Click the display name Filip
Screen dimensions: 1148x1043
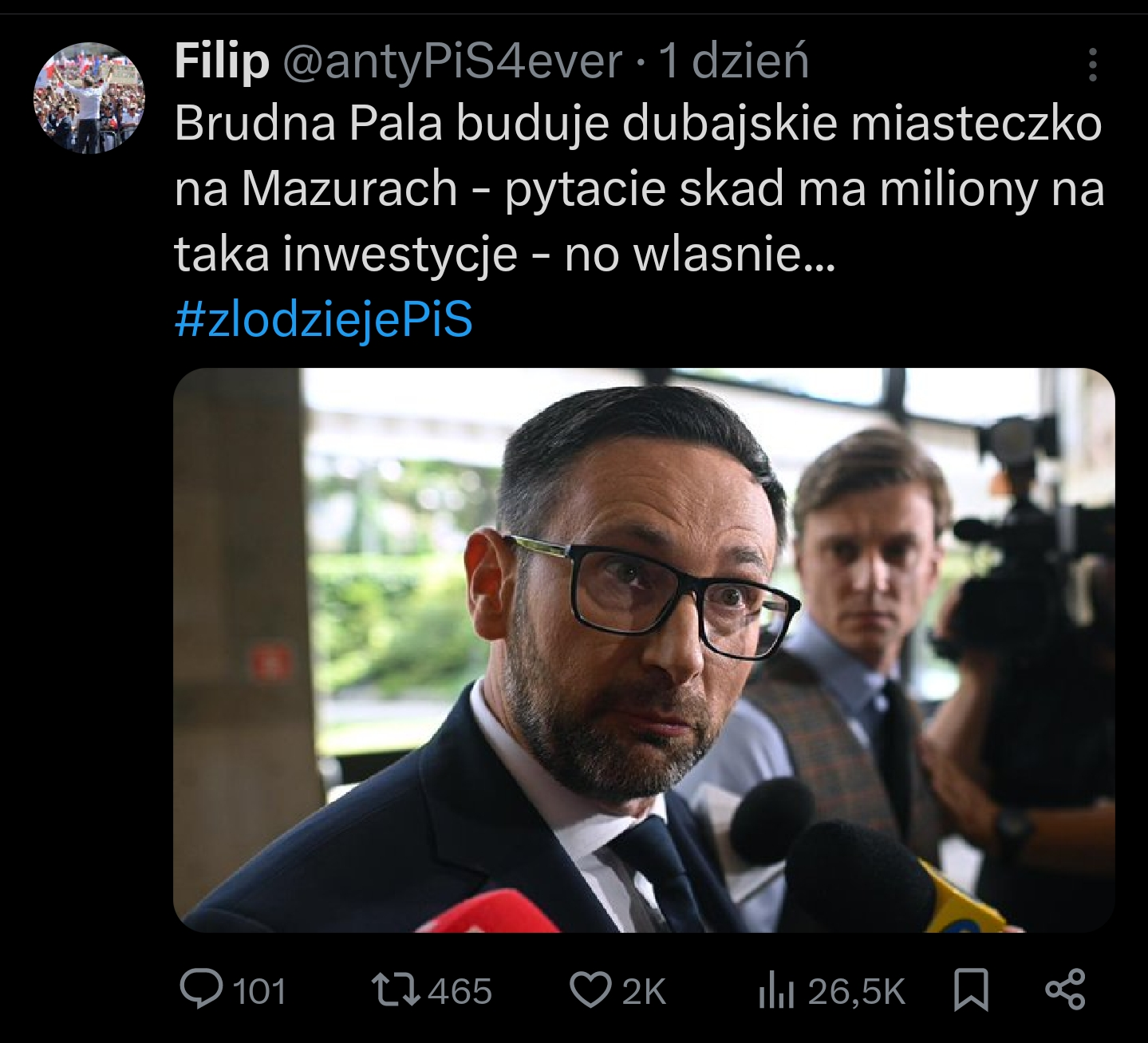coord(222,61)
